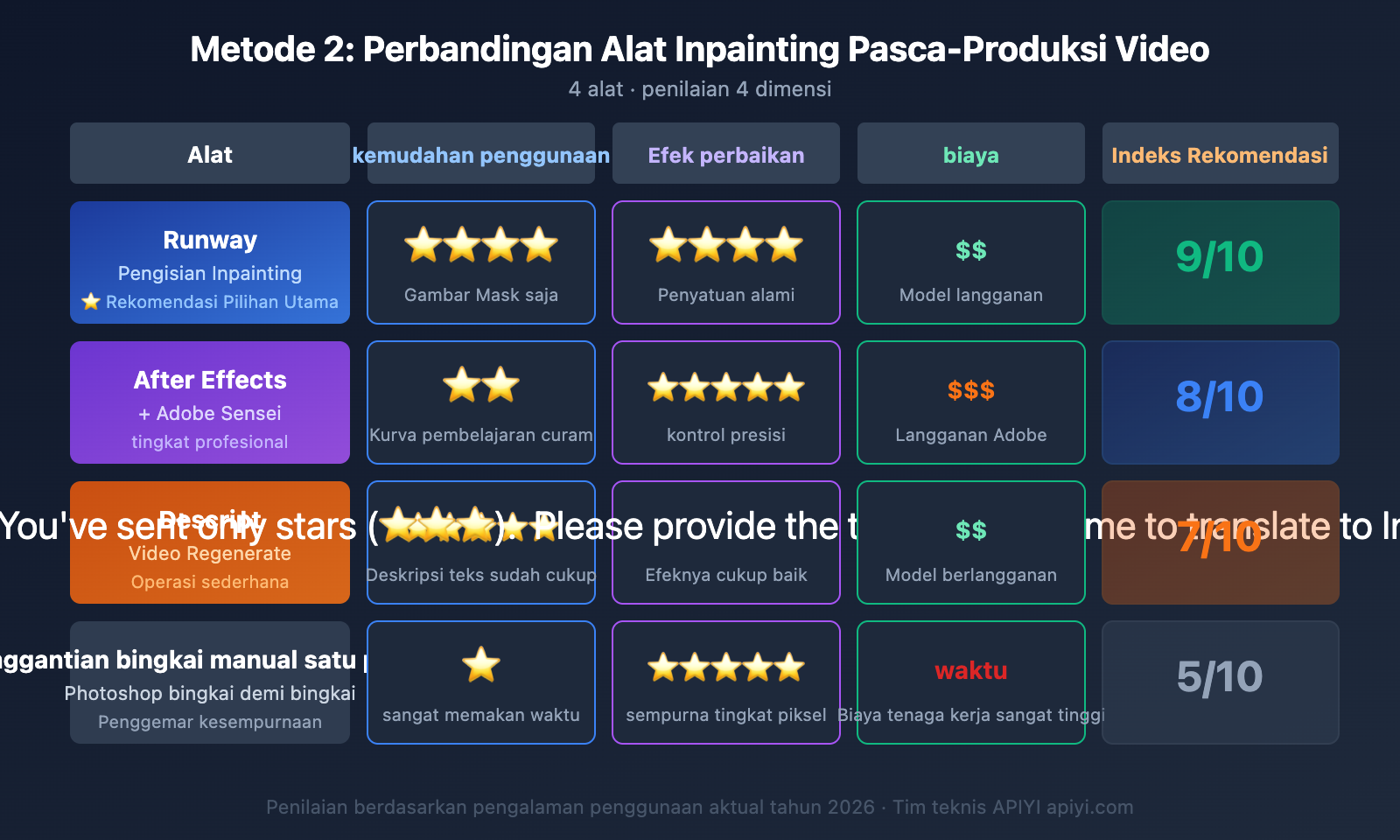This screenshot has width=1400, height=840.
Task: Select the kemudahan penggunaan column header
Action: pos(481,155)
